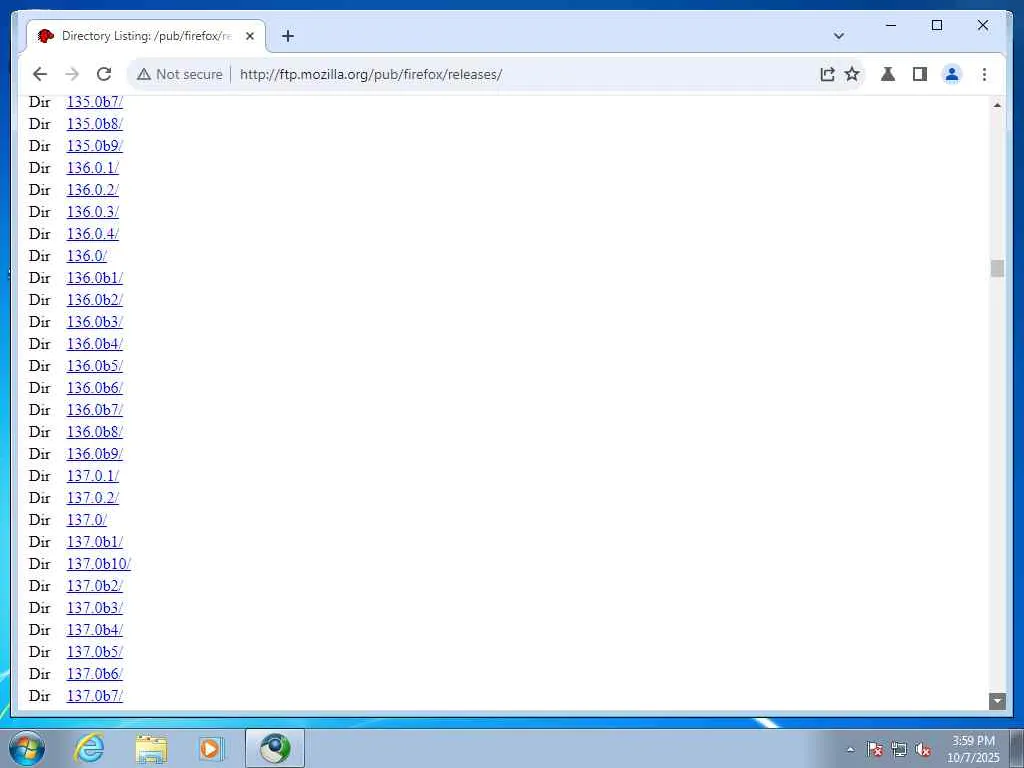1024x768 pixels.
Task: Open the 135.0b7/ directory
Action: point(95,102)
